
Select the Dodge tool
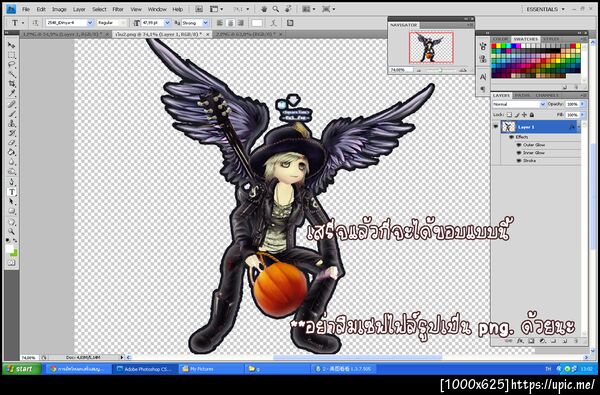pyautogui.click(x=12, y=171)
